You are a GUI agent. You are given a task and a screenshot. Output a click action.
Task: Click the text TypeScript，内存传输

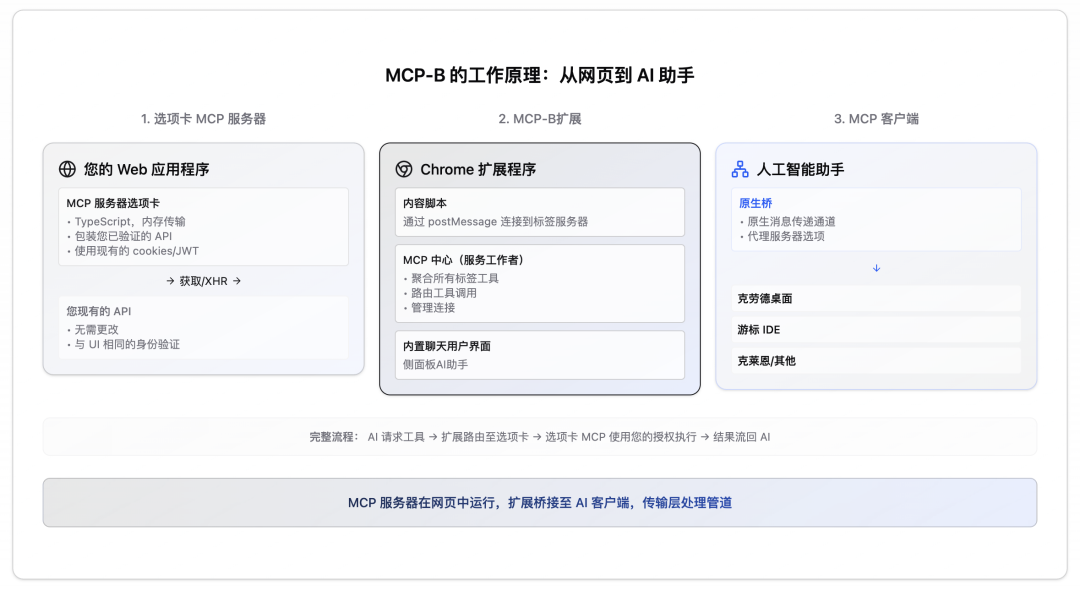click(130, 222)
